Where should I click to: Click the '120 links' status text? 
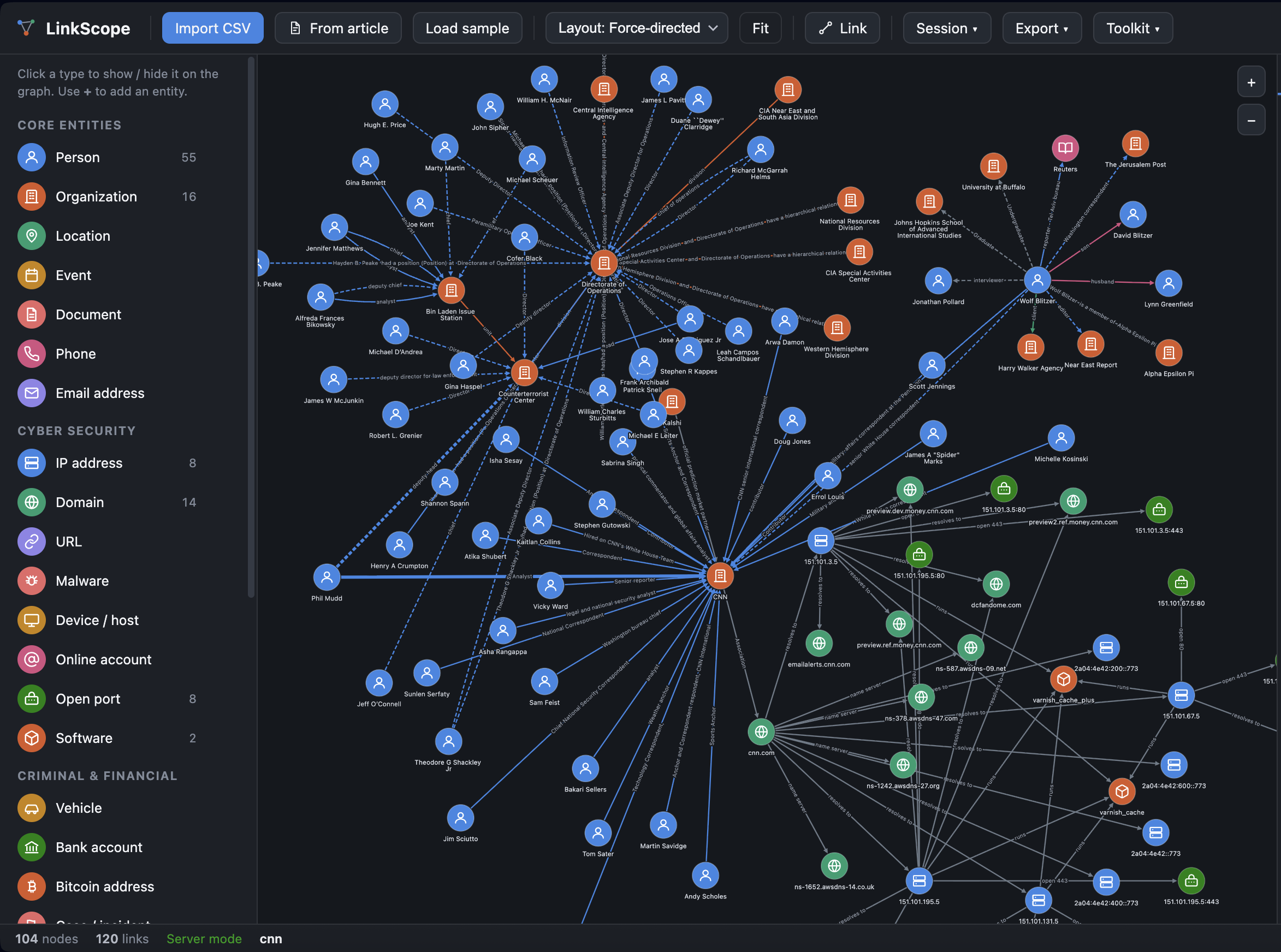pos(122,939)
